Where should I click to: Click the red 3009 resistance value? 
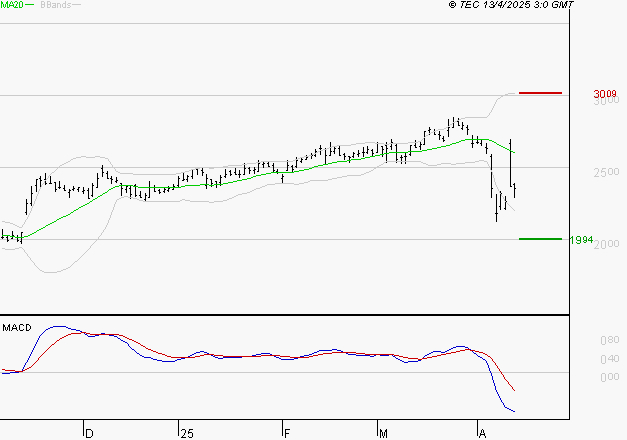[x=605, y=94]
